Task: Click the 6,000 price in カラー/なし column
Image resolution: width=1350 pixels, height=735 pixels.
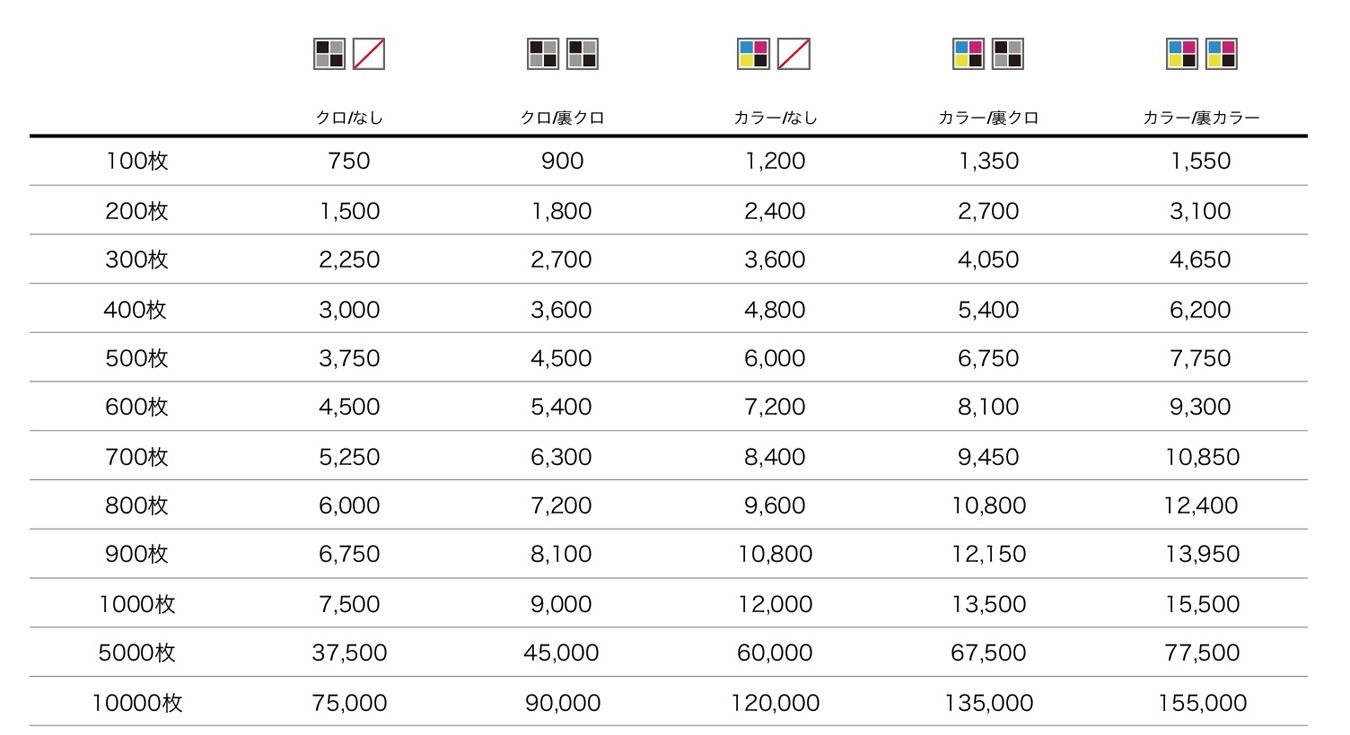Action: (775, 358)
